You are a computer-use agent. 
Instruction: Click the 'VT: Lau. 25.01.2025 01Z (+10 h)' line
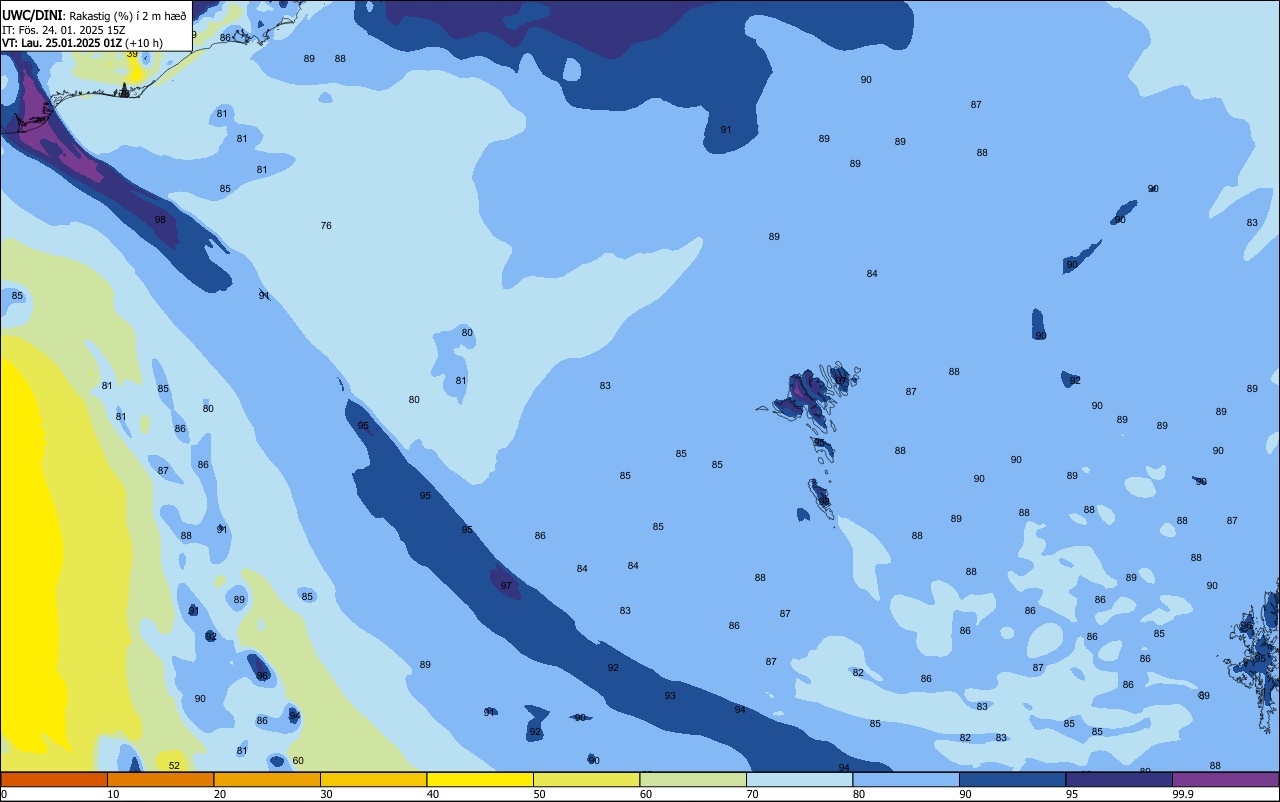pyautogui.click(x=82, y=43)
